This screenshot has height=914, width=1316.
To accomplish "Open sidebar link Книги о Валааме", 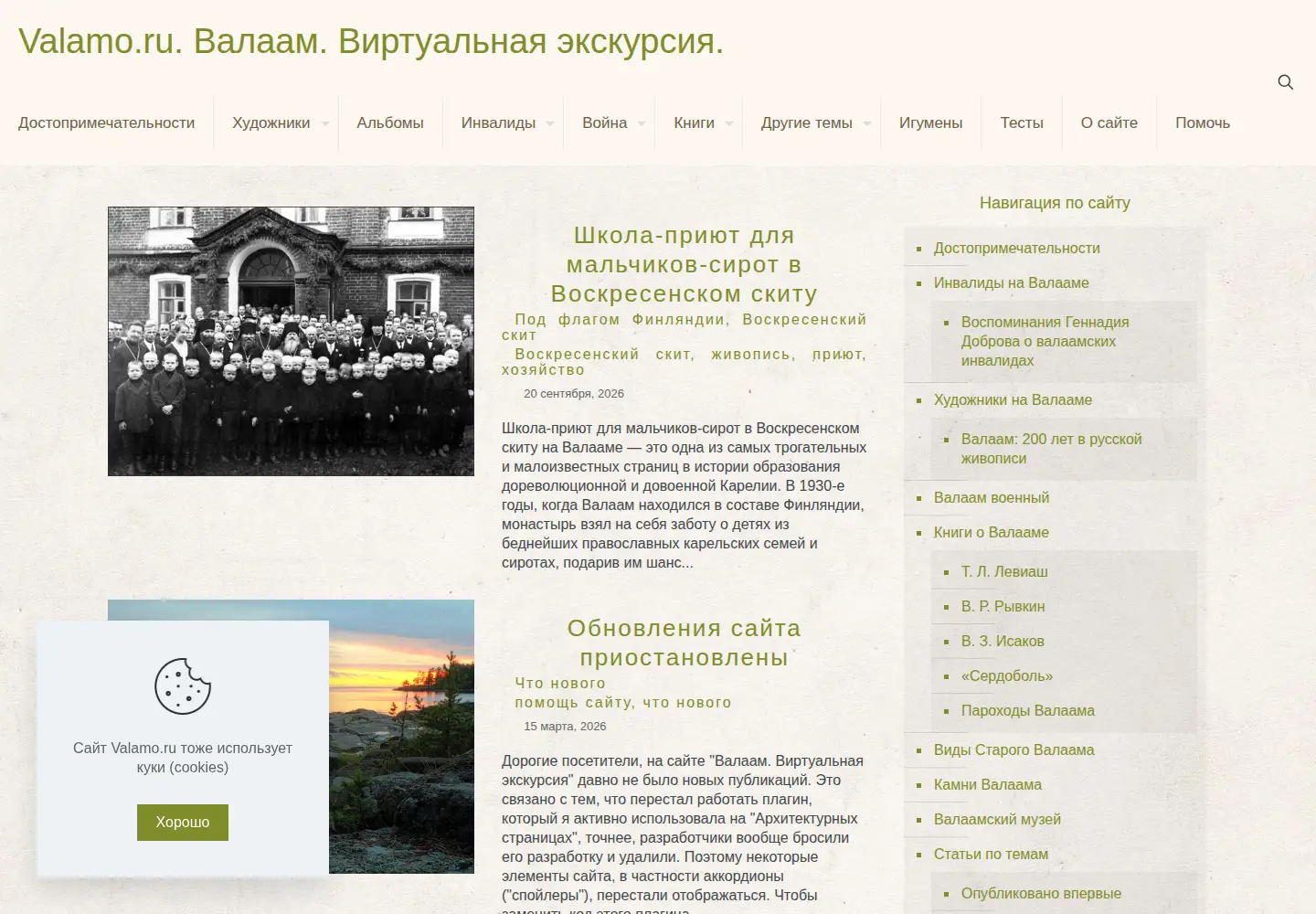I will [991, 532].
